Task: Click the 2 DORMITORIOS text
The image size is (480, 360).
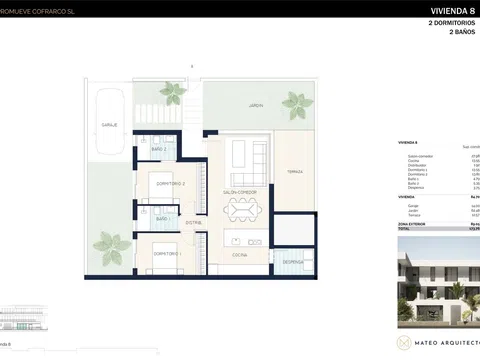Action: point(452,23)
